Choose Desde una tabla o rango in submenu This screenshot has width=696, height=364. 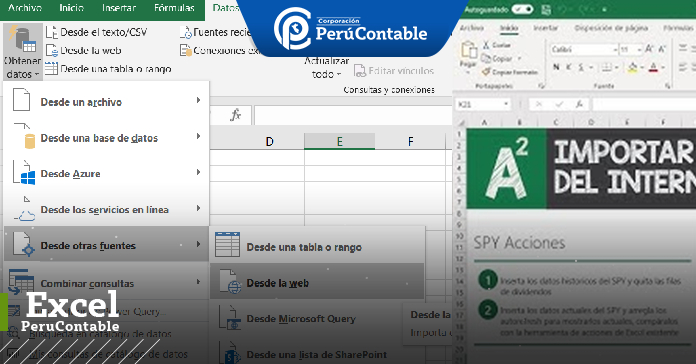[318, 246]
